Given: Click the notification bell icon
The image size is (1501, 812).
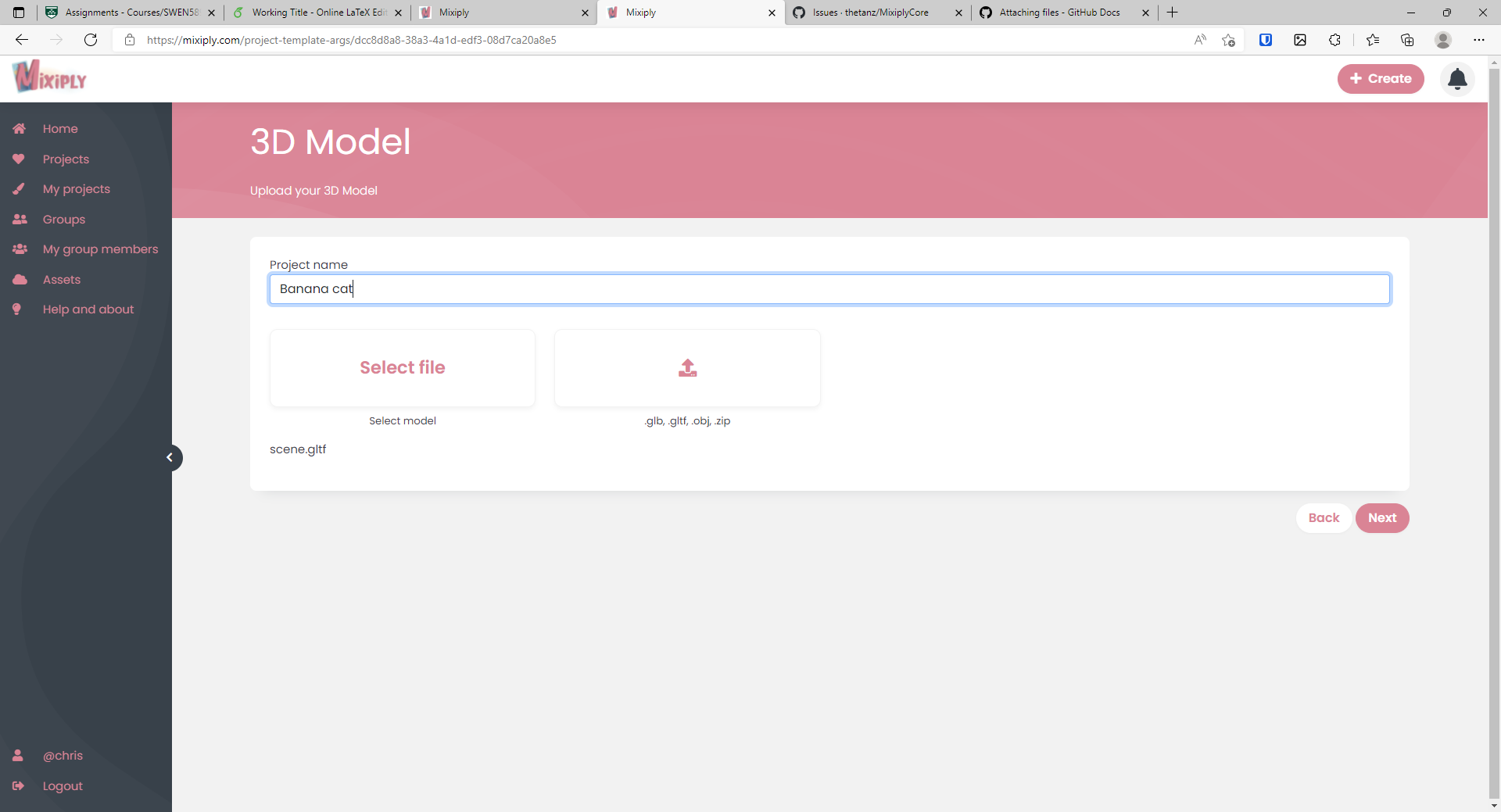Looking at the screenshot, I should click(x=1457, y=79).
